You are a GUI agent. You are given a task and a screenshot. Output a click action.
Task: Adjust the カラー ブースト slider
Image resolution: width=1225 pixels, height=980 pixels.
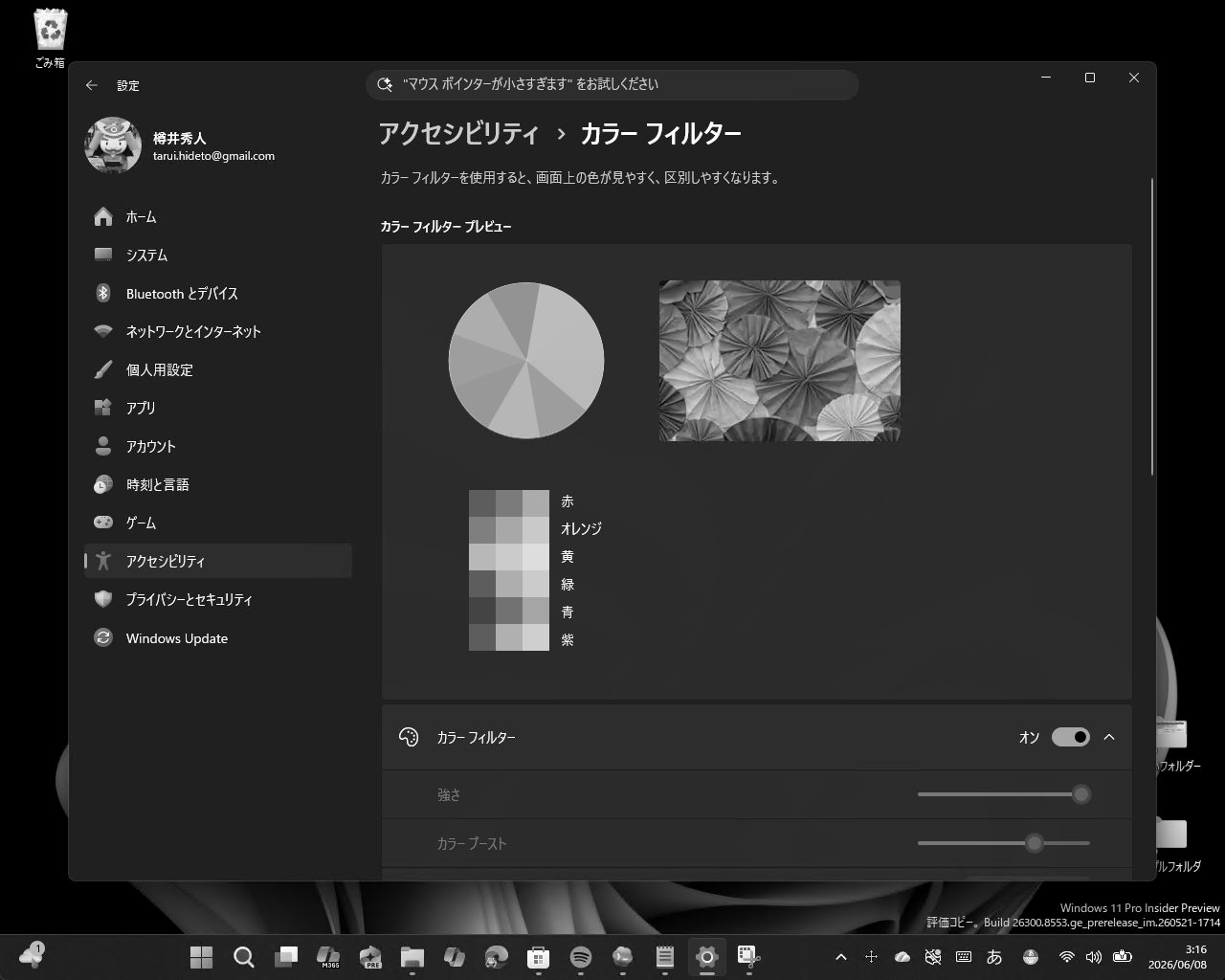[x=1004, y=843]
